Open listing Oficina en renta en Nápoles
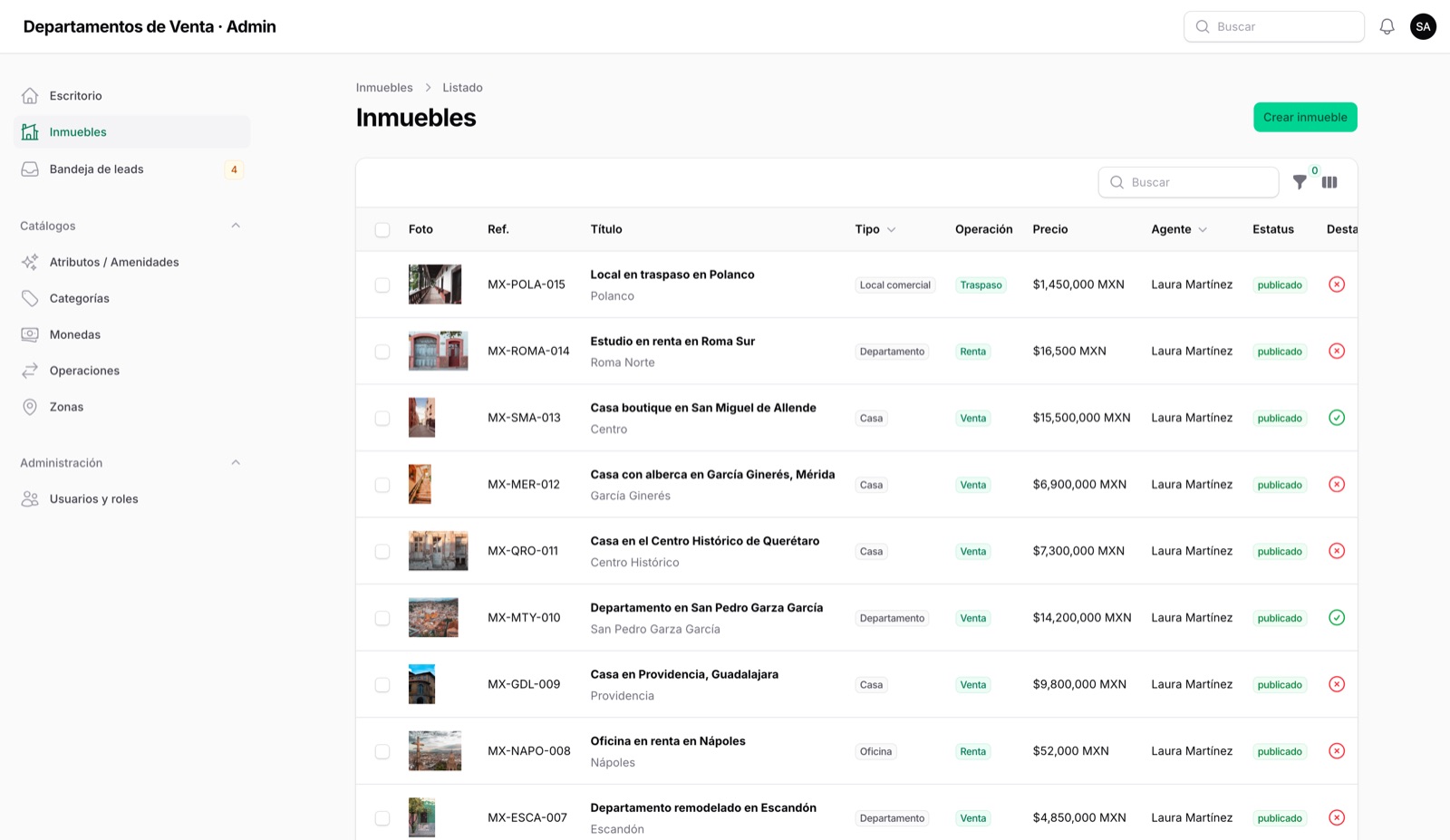 [x=668, y=741]
